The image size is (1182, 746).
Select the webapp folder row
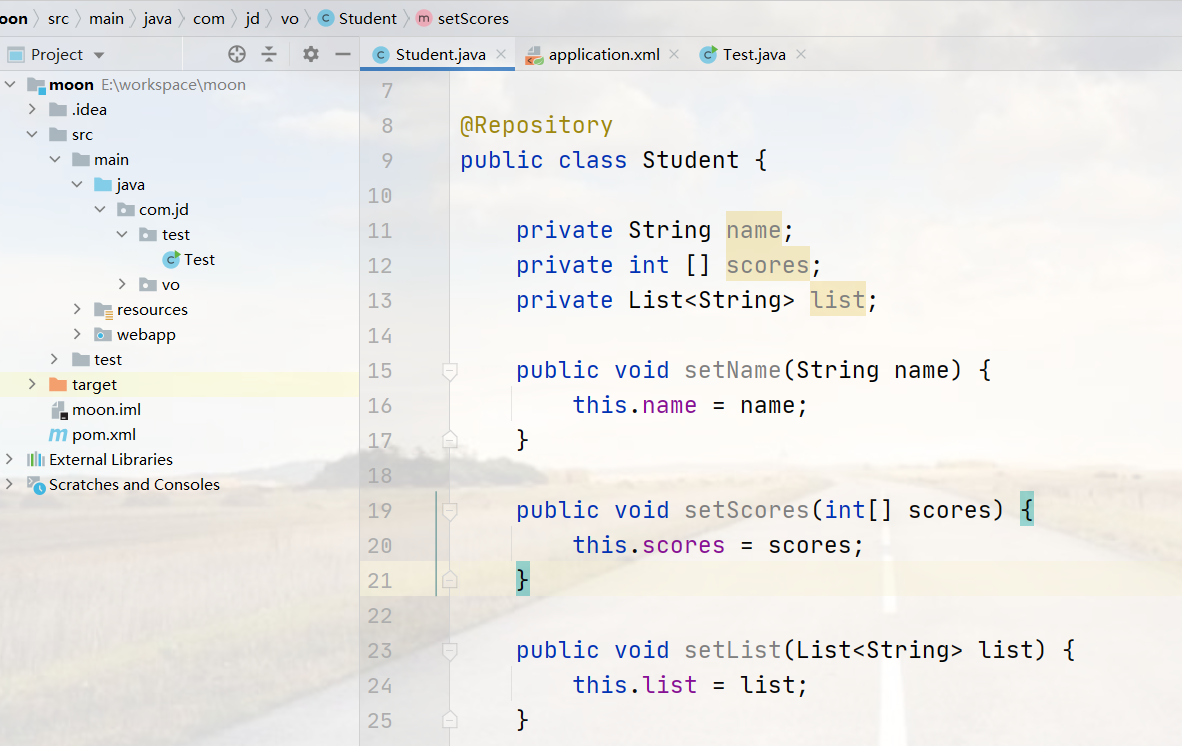pyautogui.click(x=179, y=334)
